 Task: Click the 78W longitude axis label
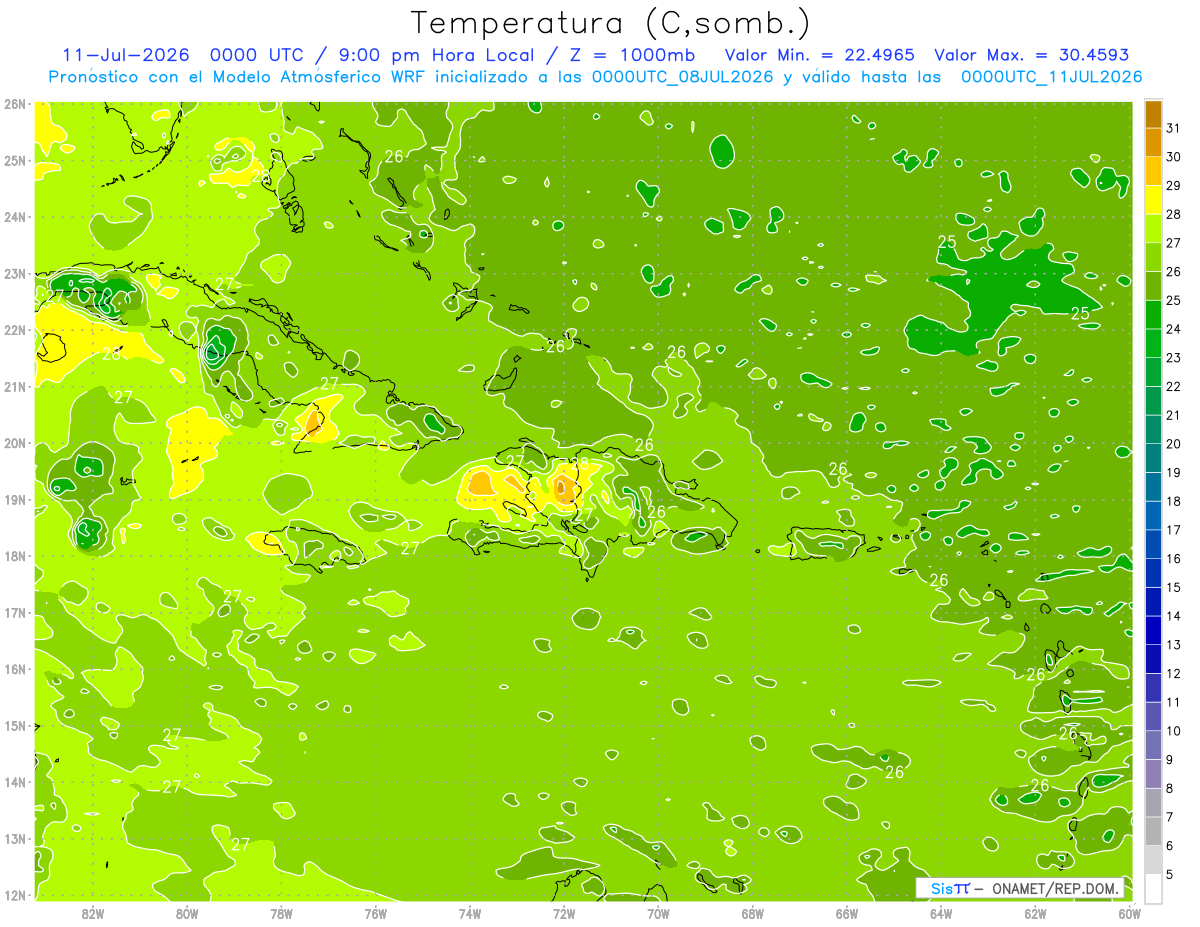[x=281, y=913]
